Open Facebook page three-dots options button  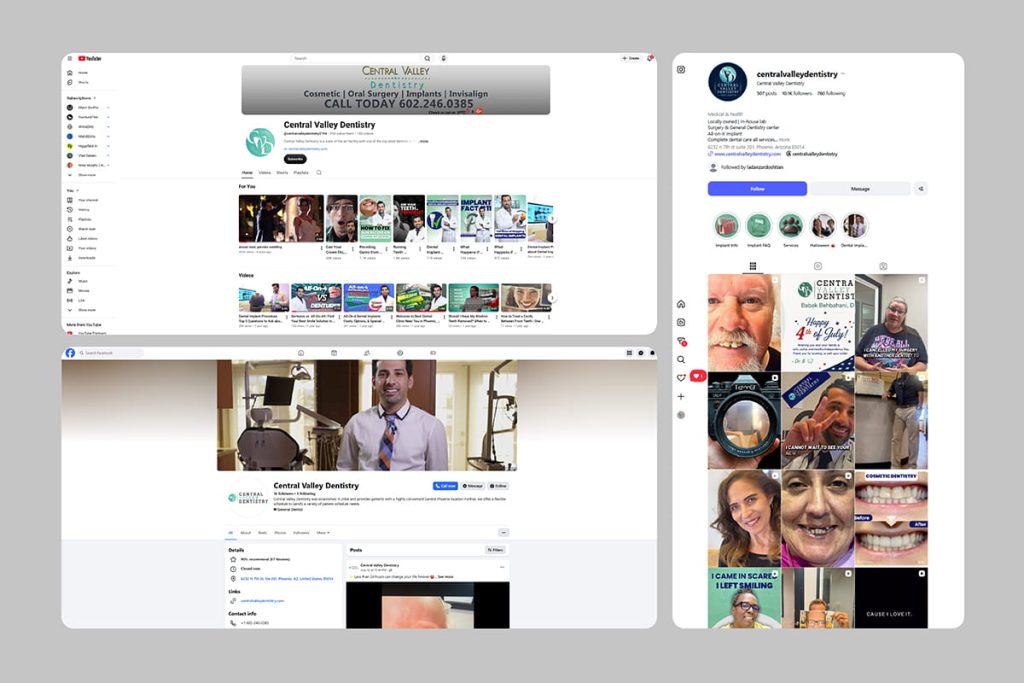tap(503, 533)
